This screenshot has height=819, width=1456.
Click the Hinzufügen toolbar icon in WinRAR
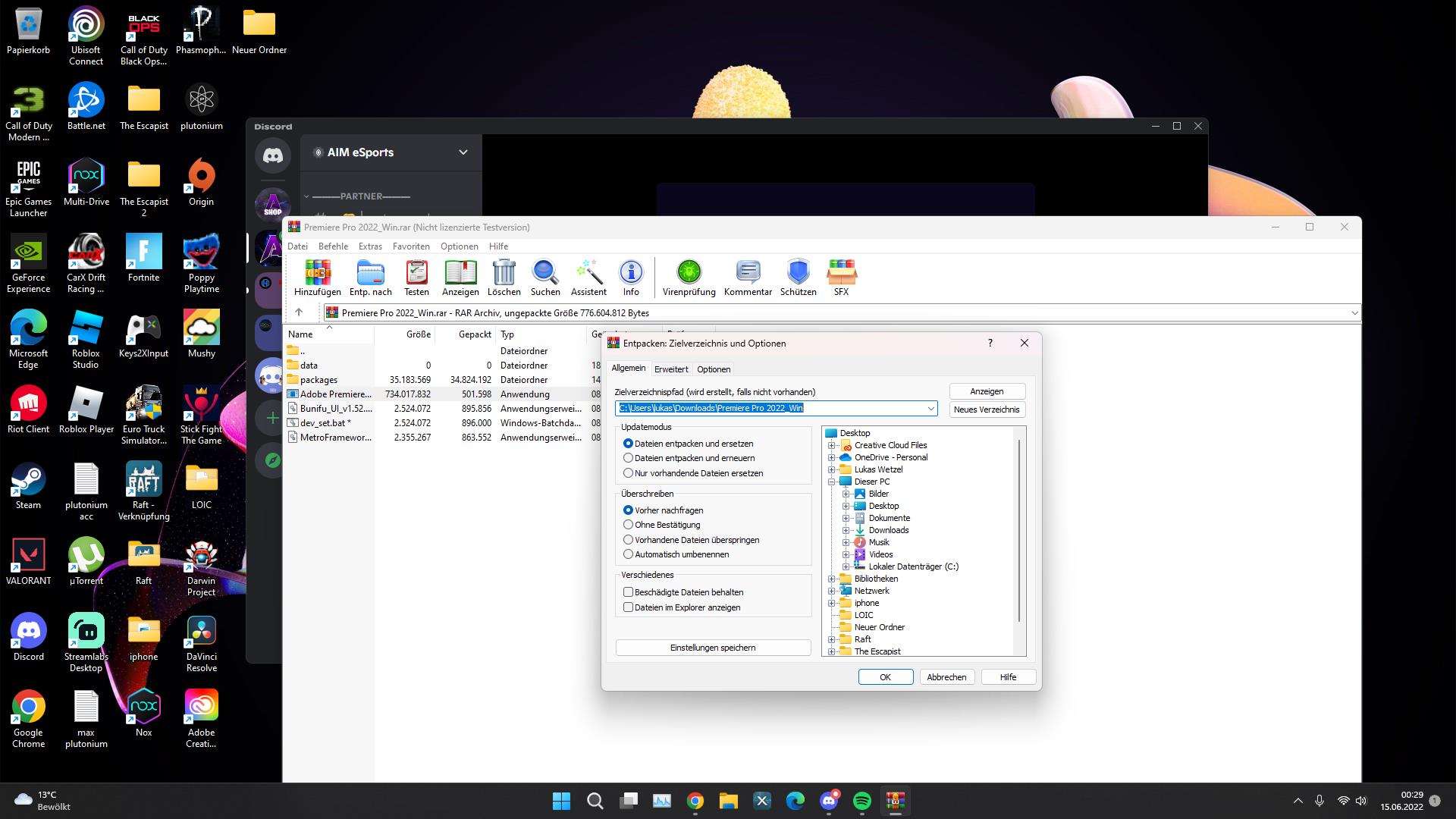pos(318,277)
